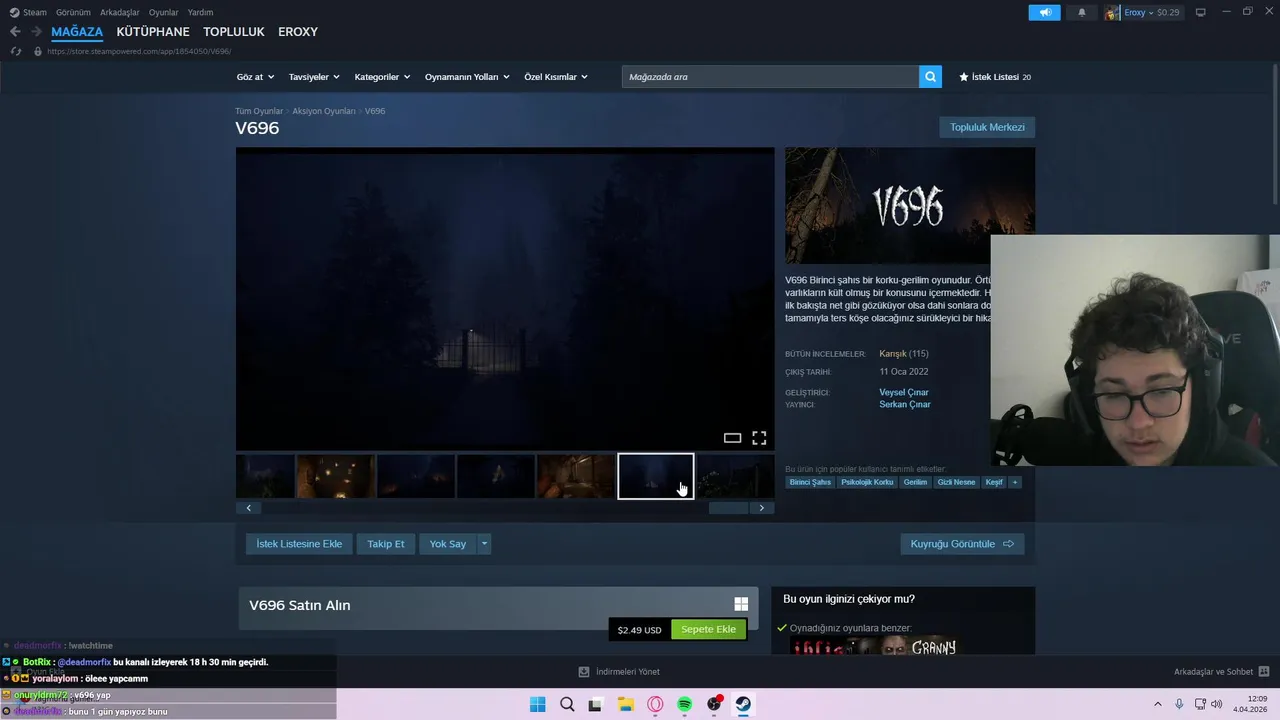Screen dimensions: 1280x720
Task: Add V696 to cart with Sepete Ekle
Action: (x=708, y=629)
